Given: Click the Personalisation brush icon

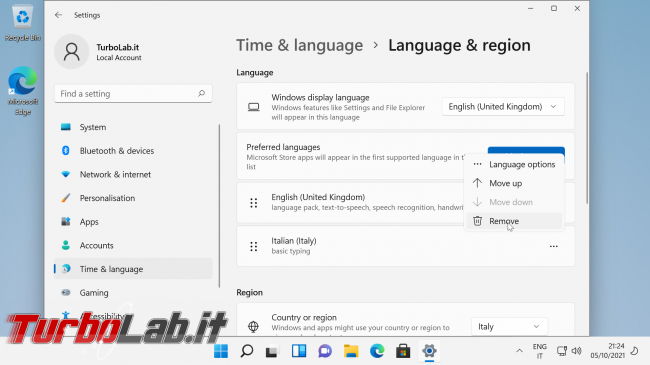Looking at the screenshot, I should pyautogui.click(x=65, y=198).
